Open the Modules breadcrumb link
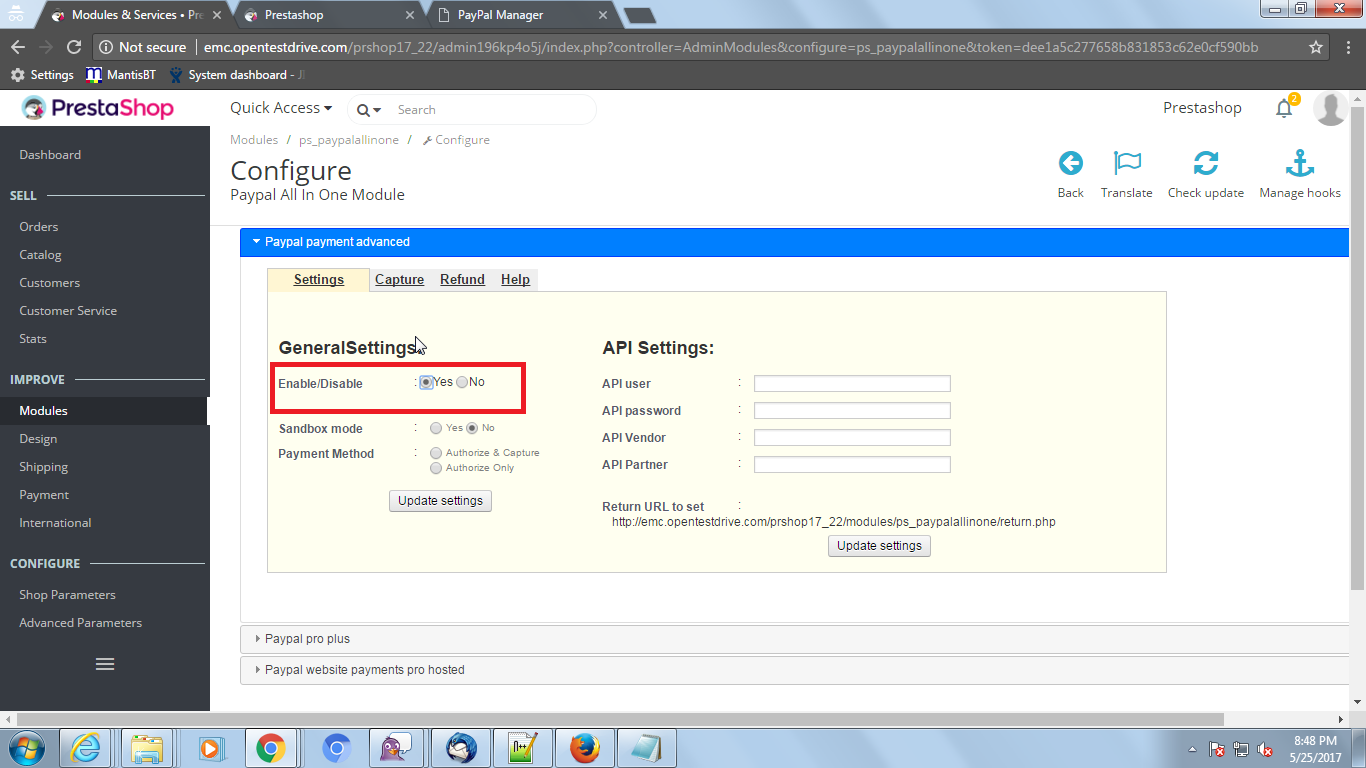Screen dimensions: 1366x768 tap(254, 140)
